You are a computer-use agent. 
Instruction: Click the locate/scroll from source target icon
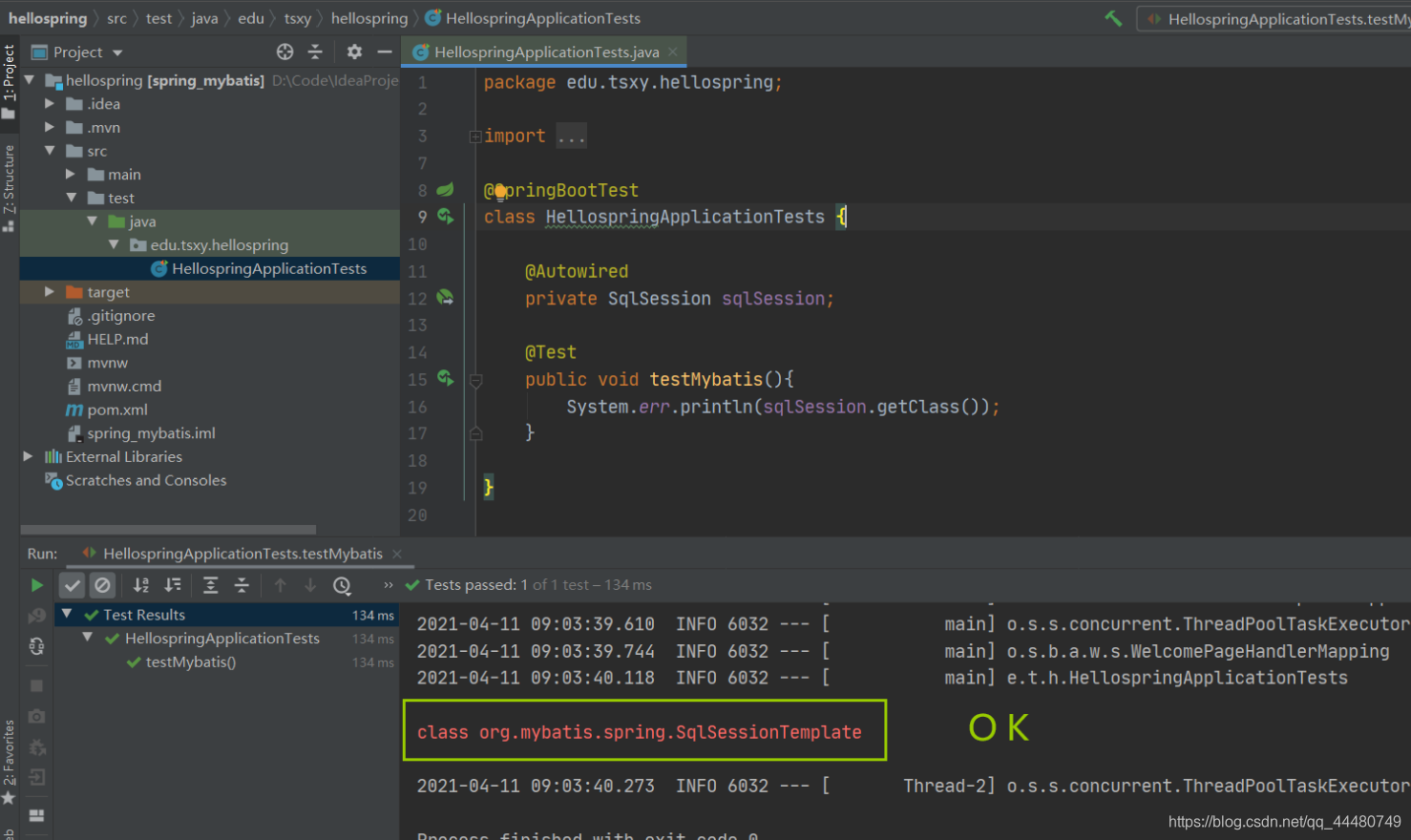coord(284,52)
